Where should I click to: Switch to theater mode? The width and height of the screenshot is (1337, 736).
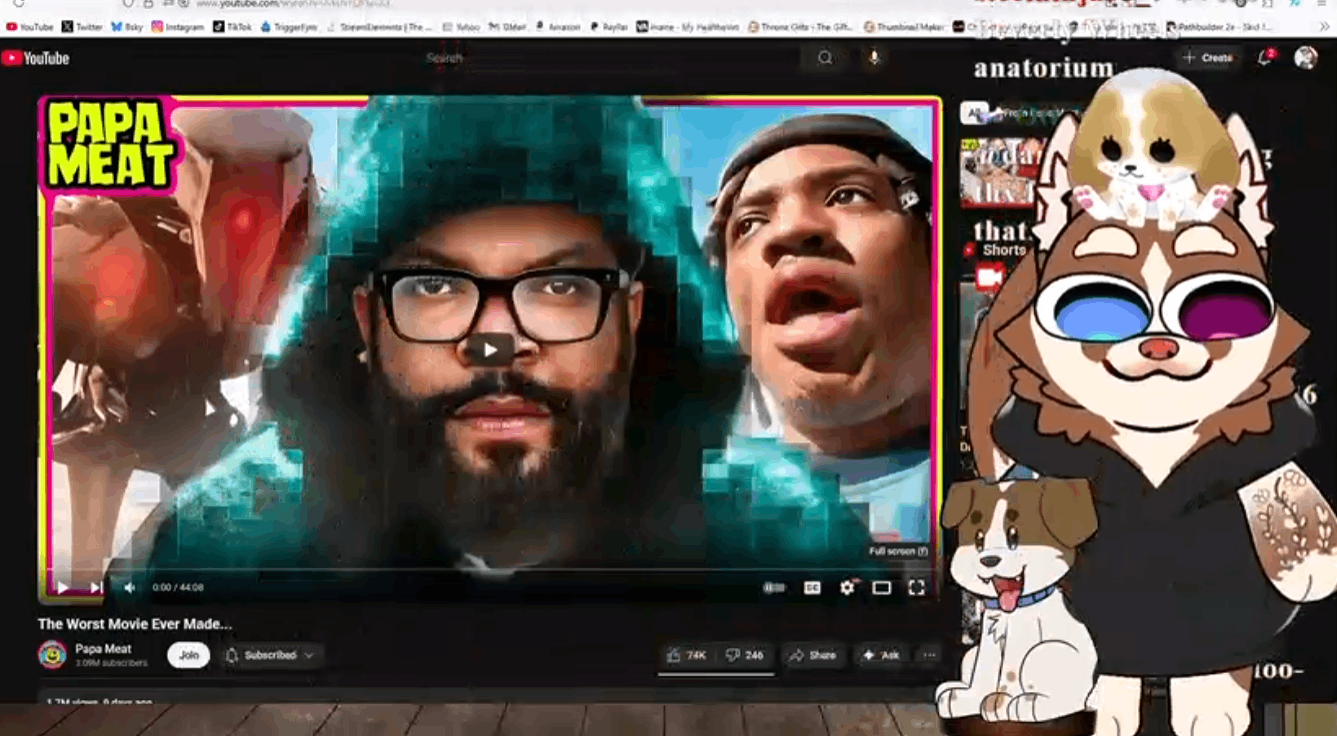click(x=881, y=588)
